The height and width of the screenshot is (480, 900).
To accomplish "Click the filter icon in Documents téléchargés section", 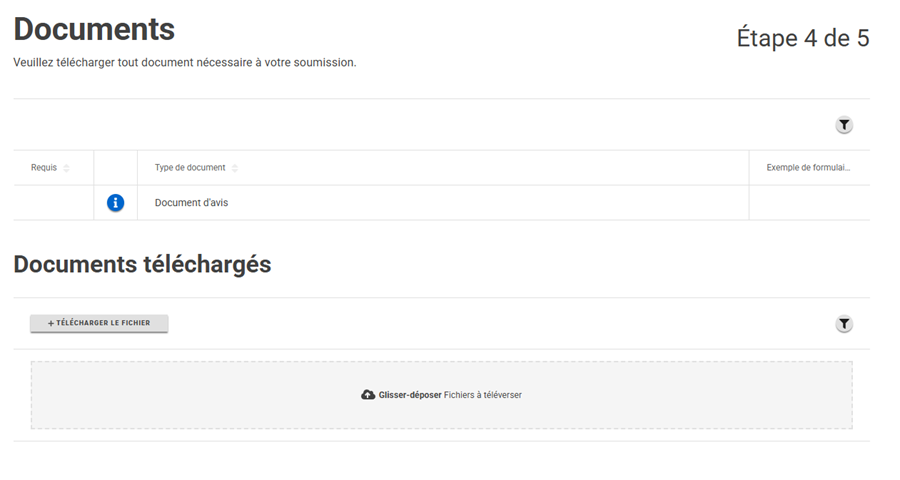I will pyautogui.click(x=844, y=324).
